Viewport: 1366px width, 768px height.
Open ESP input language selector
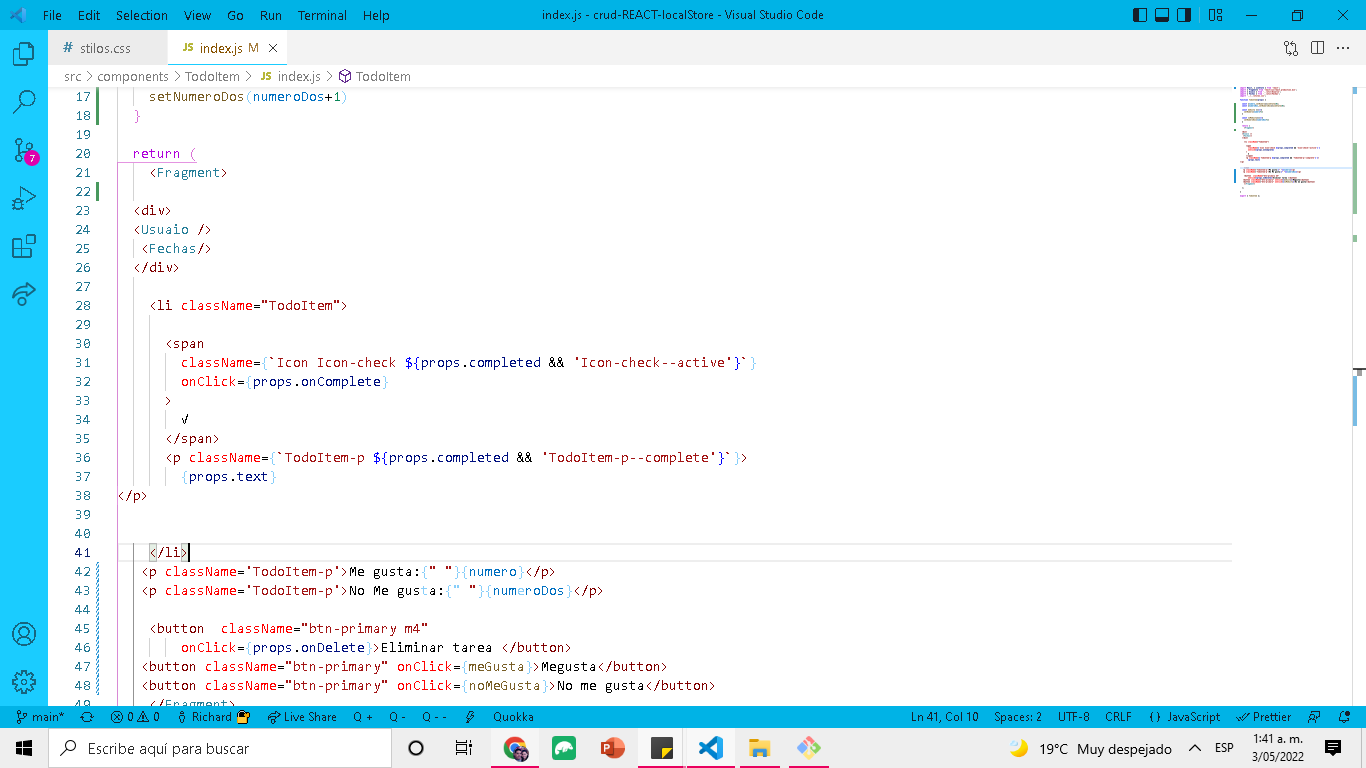click(x=1224, y=748)
